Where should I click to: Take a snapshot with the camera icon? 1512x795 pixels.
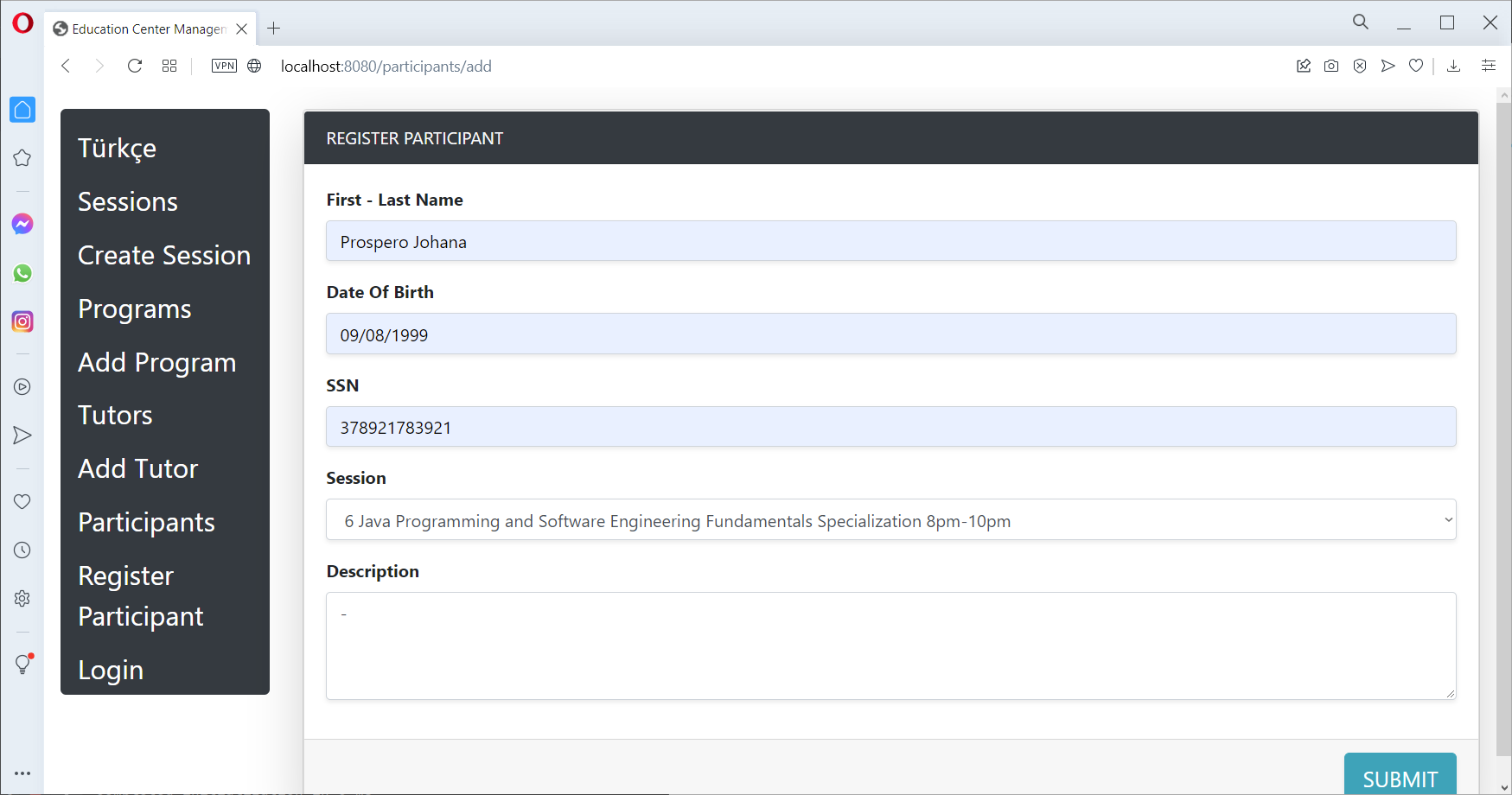click(1331, 66)
